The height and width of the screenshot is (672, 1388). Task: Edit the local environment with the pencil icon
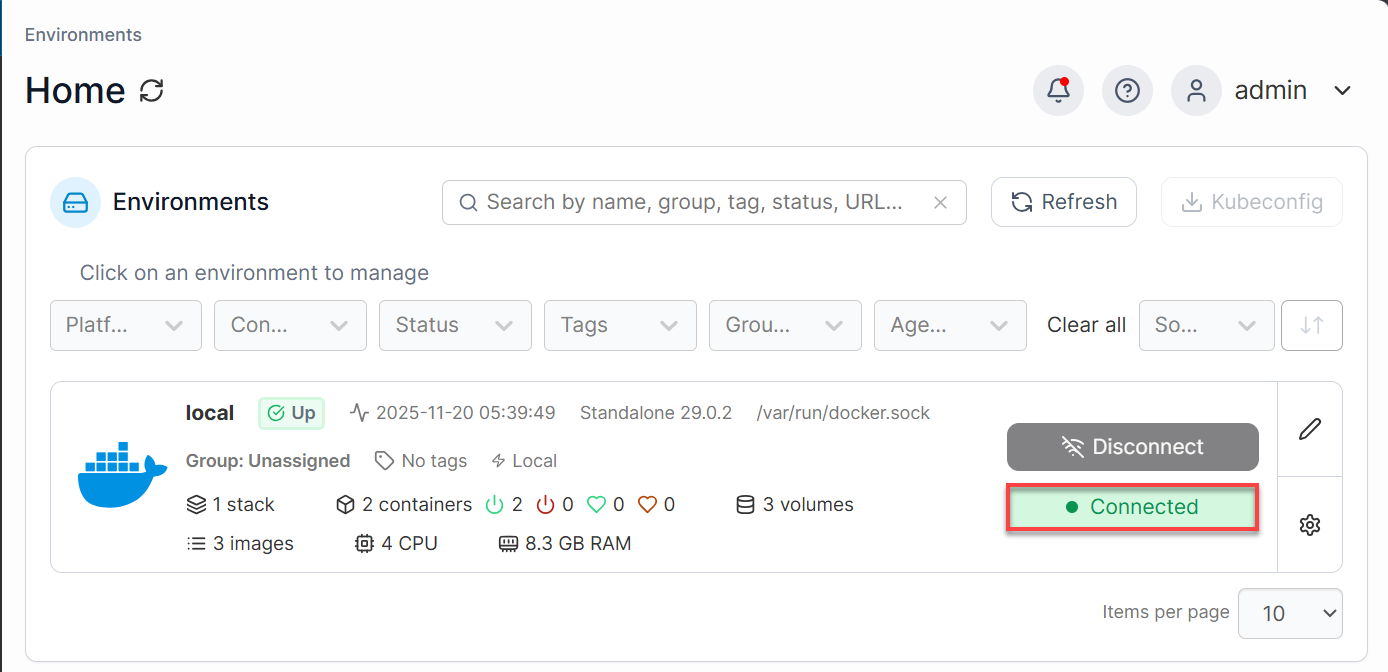[1310, 429]
